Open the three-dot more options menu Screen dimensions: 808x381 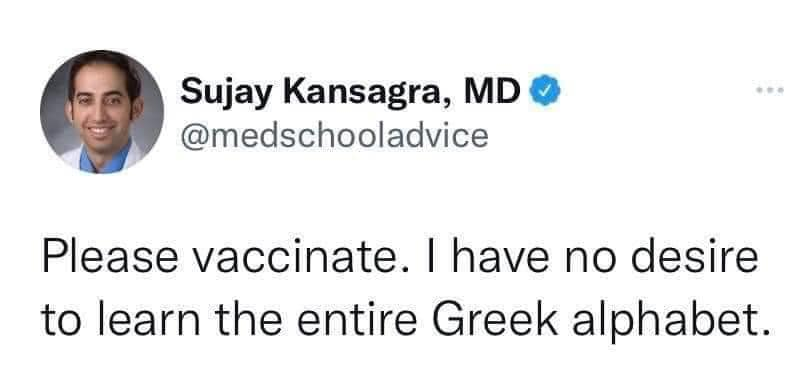click(x=770, y=91)
